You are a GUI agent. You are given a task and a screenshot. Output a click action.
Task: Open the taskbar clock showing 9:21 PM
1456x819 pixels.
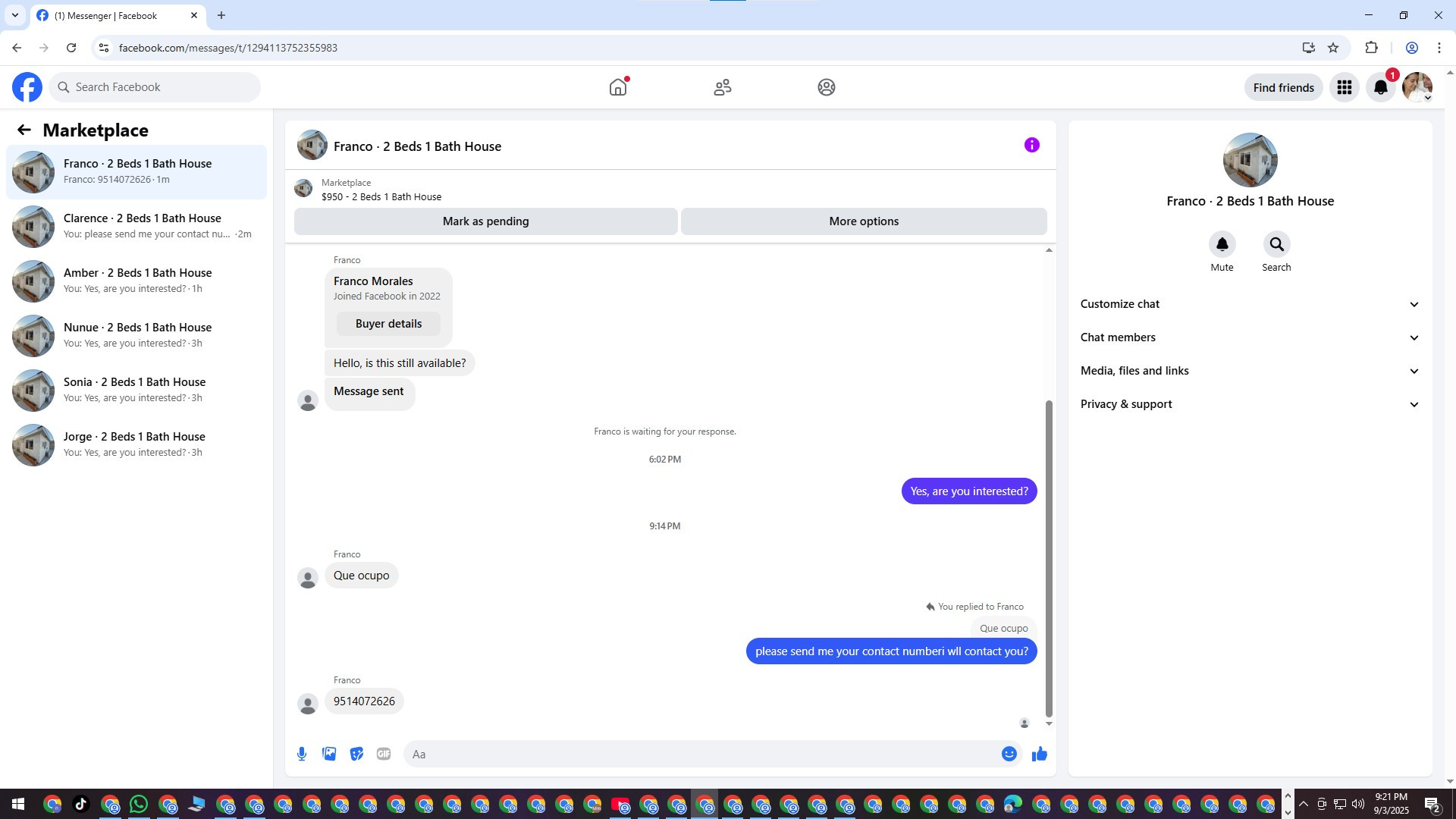pos(1392,804)
